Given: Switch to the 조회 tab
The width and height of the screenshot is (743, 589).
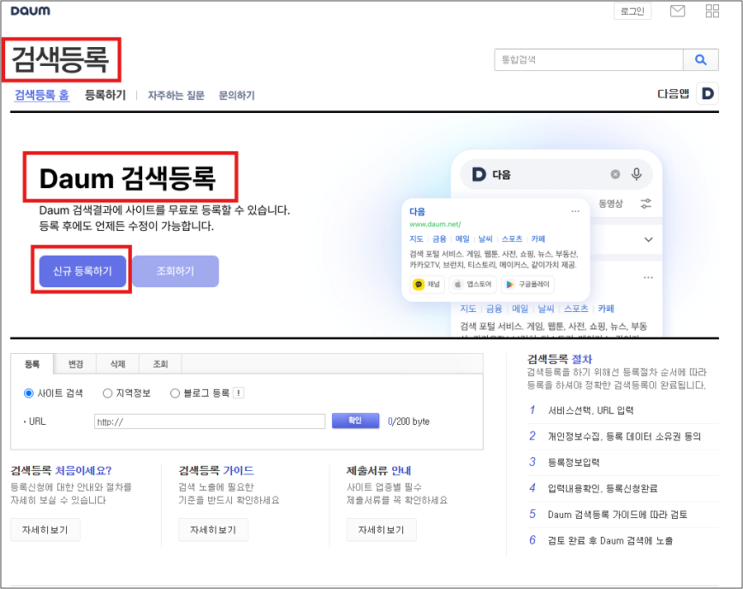Looking at the screenshot, I should [160, 364].
